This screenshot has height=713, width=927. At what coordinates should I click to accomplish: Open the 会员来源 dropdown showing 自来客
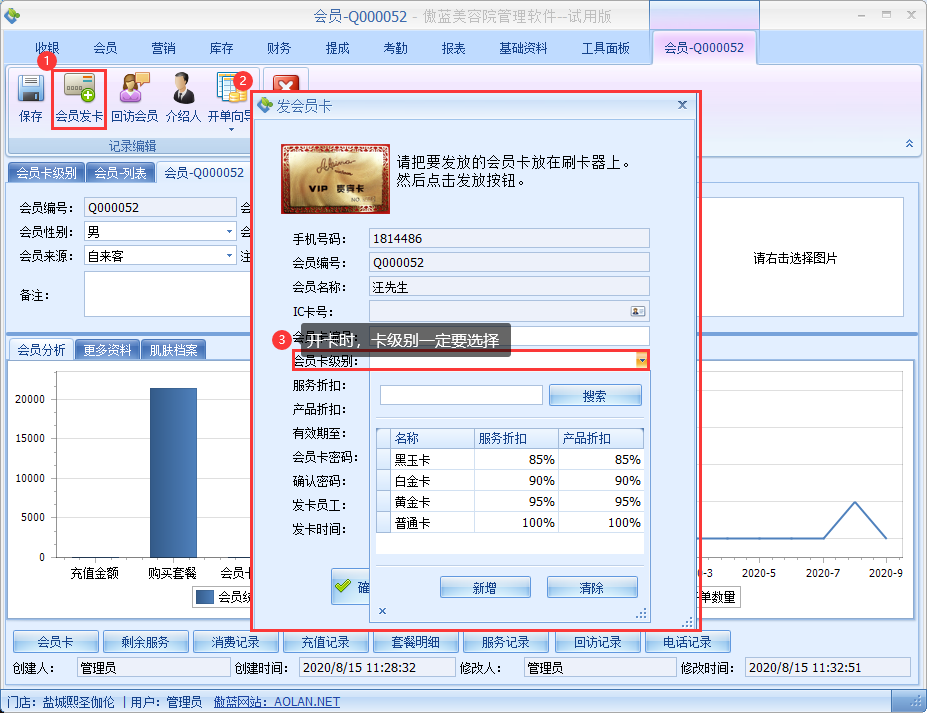point(229,256)
